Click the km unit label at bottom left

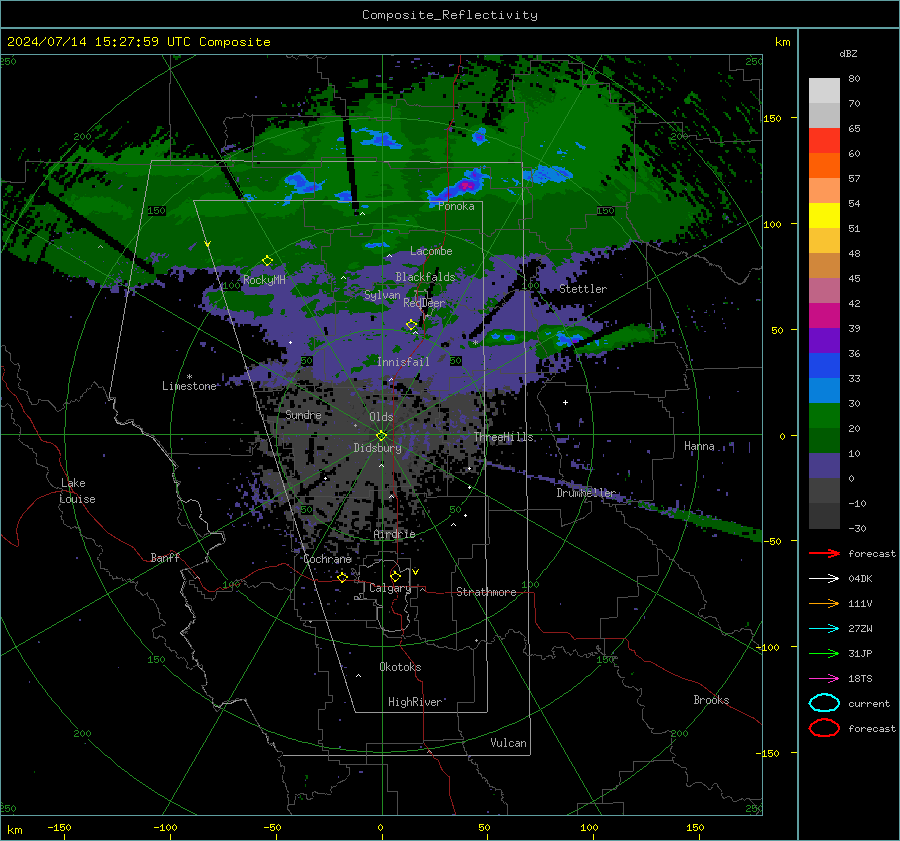pyautogui.click(x=15, y=830)
